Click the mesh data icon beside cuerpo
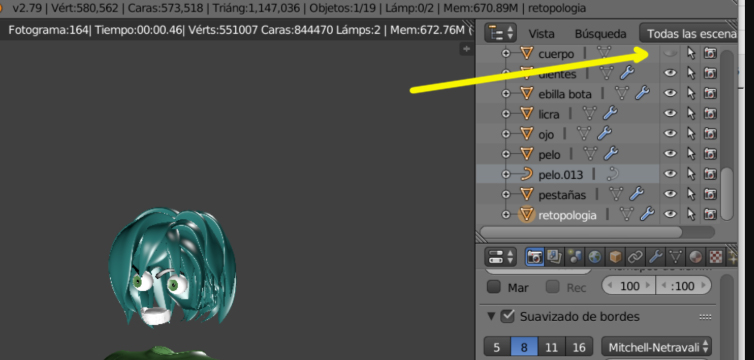This screenshot has width=754, height=360. click(604, 52)
